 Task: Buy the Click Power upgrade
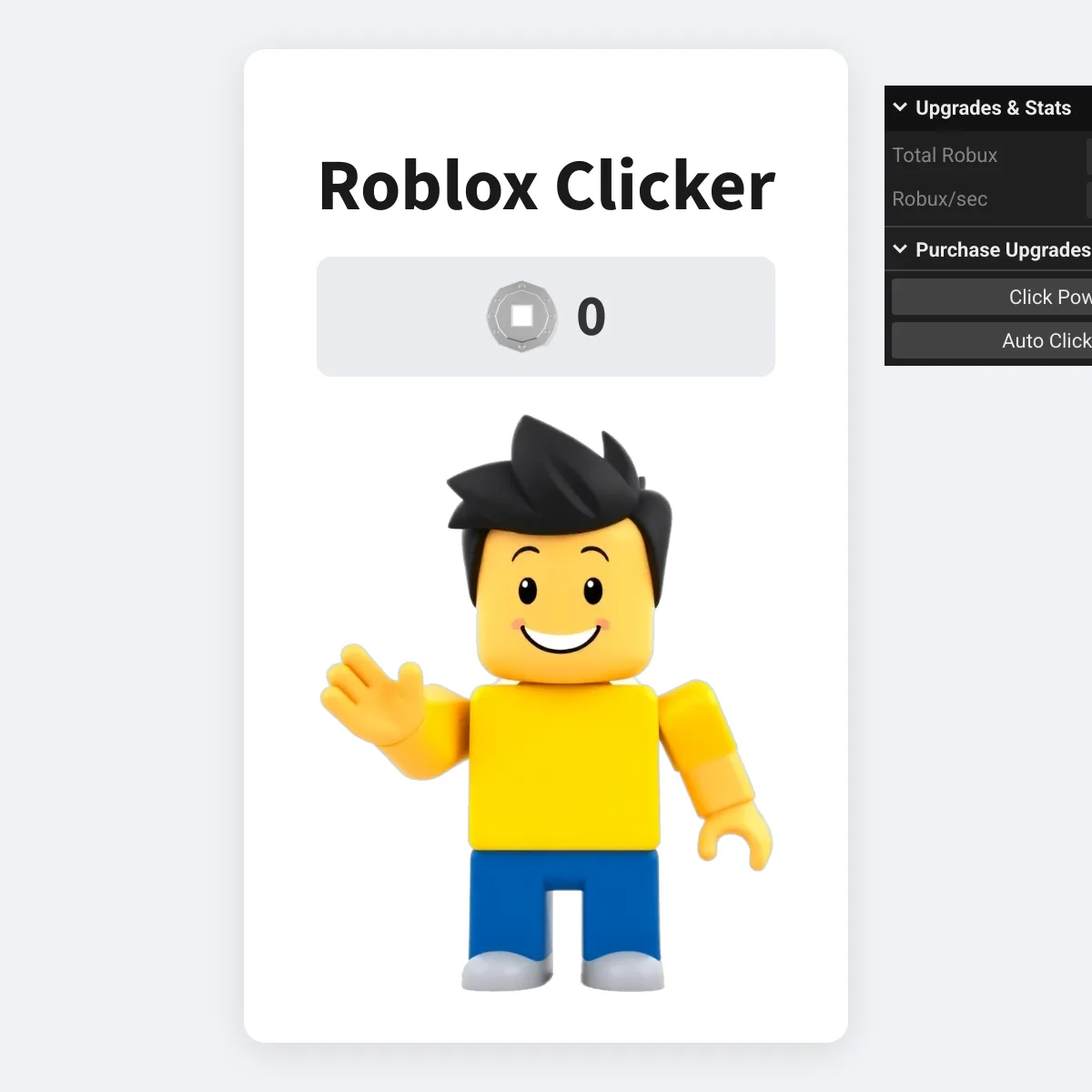coord(992,297)
